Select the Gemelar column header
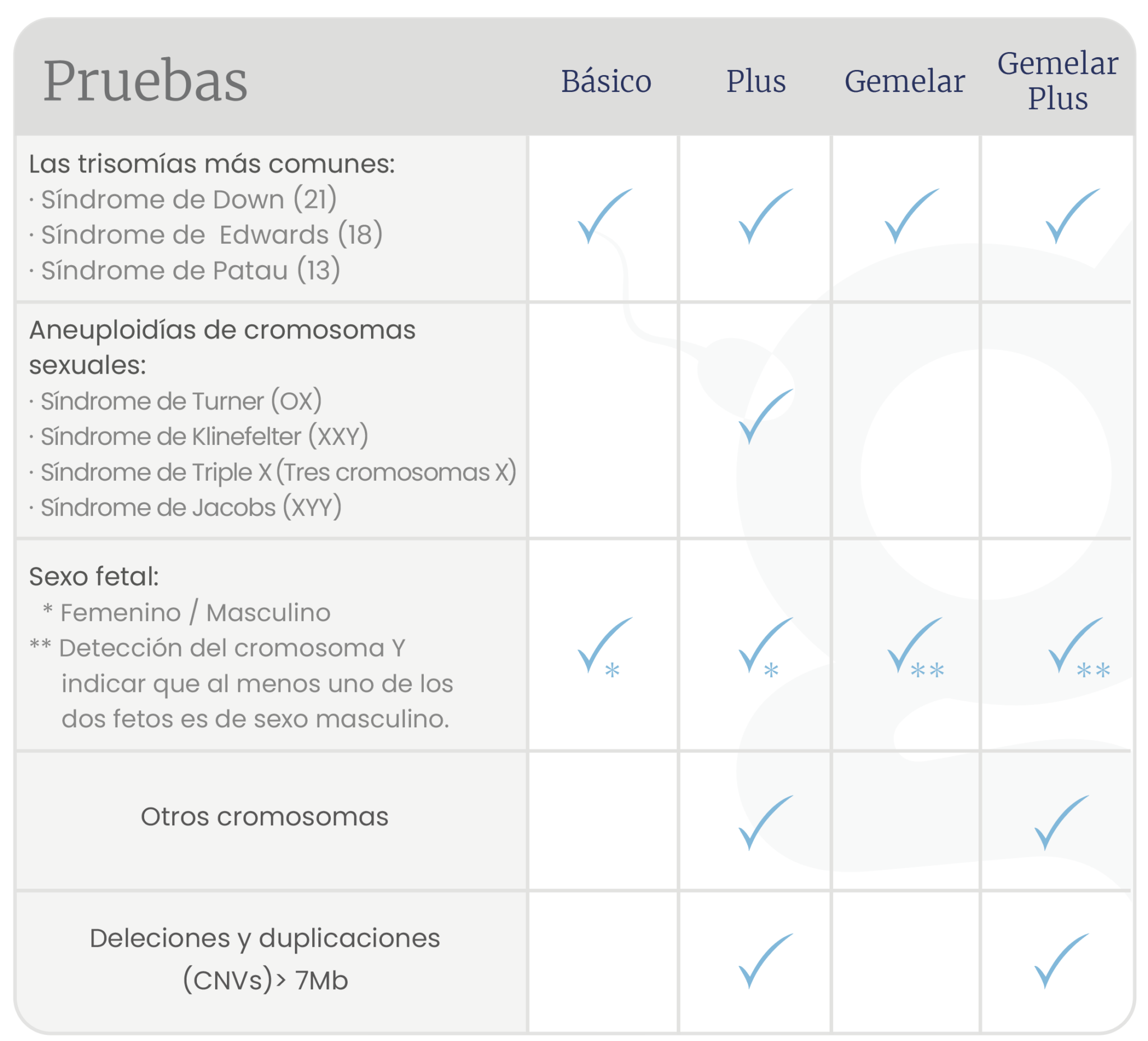The width and height of the screenshot is (1148, 1041). pyautogui.click(x=904, y=81)
